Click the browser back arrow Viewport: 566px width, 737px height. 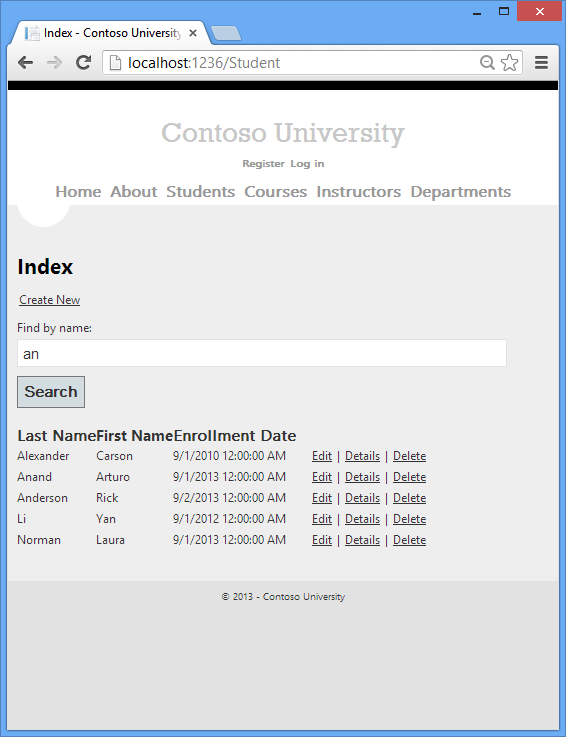pos(25,63)
